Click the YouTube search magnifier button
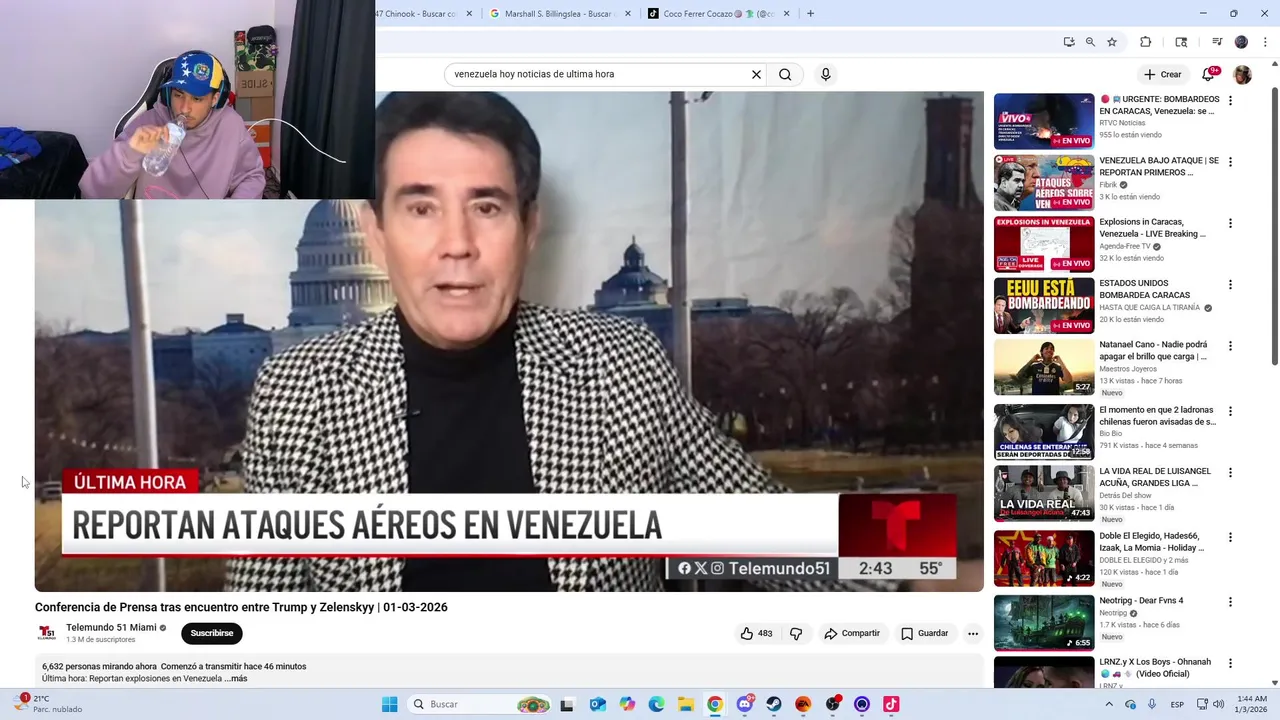This screenshot has width=1280, height=720. click(785, 74)
